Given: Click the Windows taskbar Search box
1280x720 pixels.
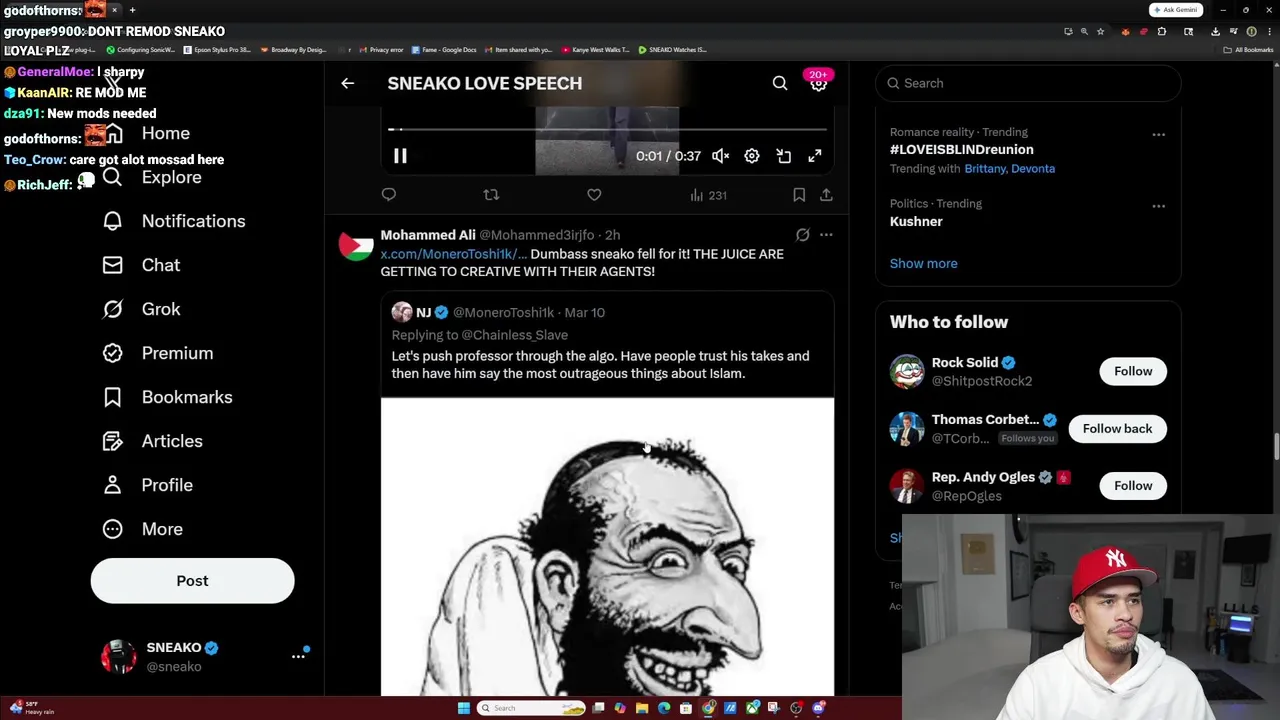Looking at the screenshot, I should 531,708.
